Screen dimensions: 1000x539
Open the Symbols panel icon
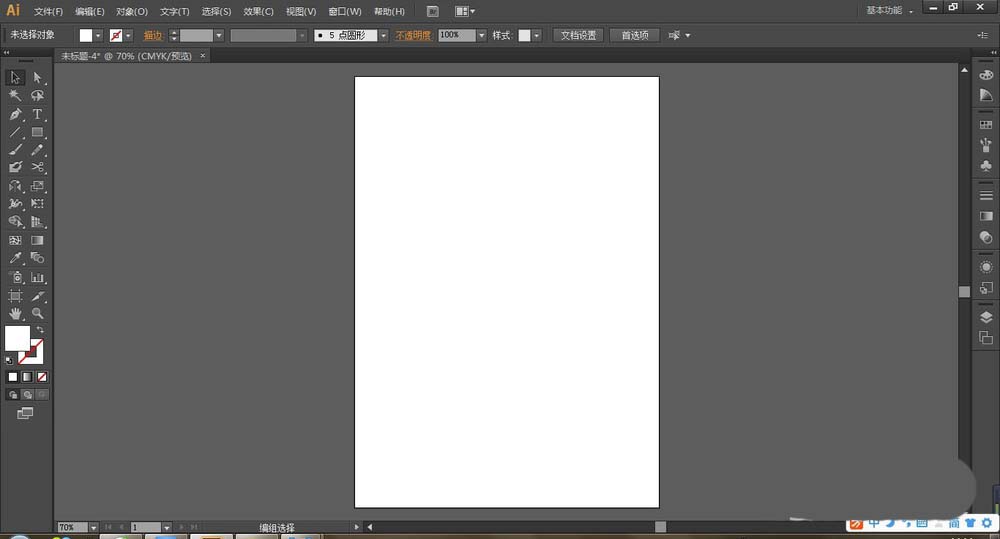click(x=986, y=165)
